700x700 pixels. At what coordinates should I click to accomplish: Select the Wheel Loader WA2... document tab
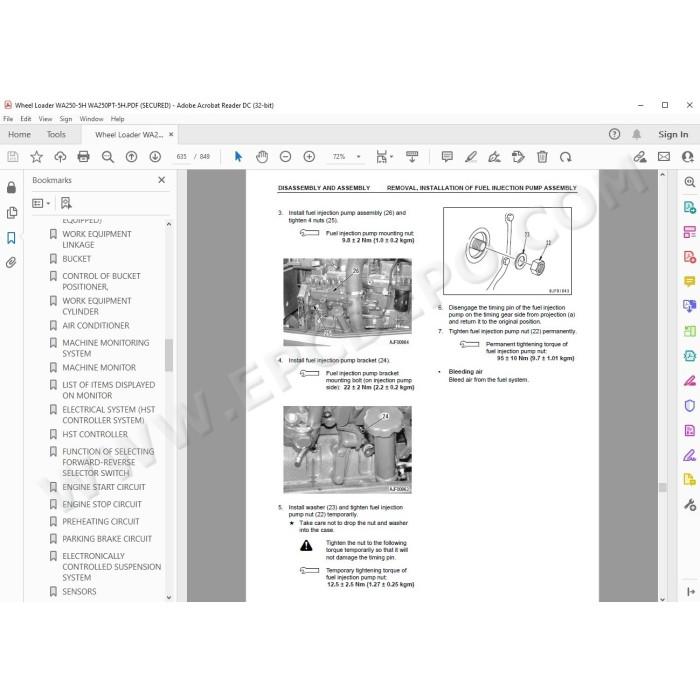pos(129,134)
